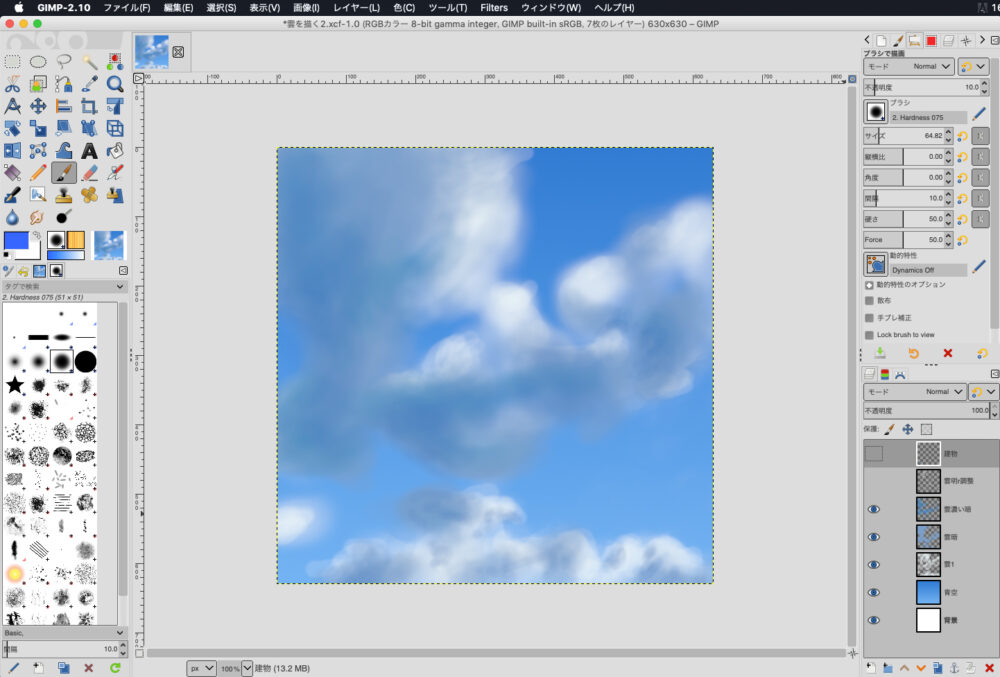
Task: Activate the Pencil tool
Action: tap(38, 172)
